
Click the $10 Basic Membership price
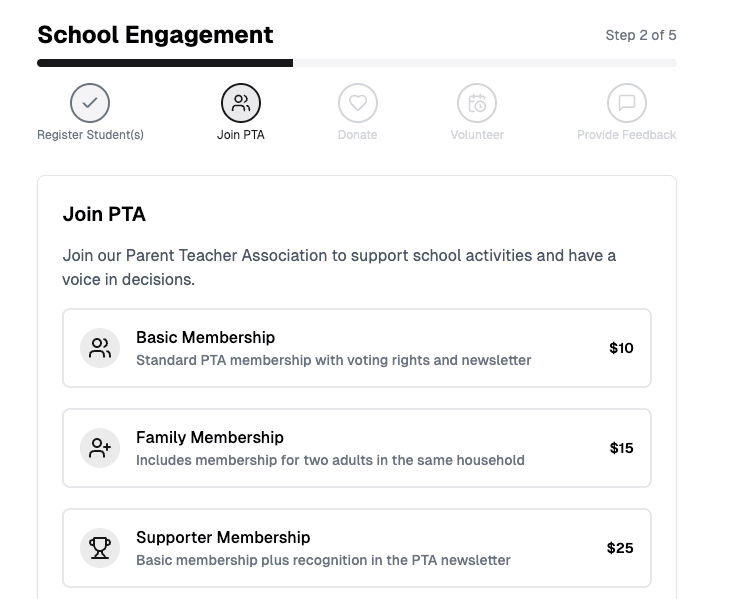pos(621,348)
